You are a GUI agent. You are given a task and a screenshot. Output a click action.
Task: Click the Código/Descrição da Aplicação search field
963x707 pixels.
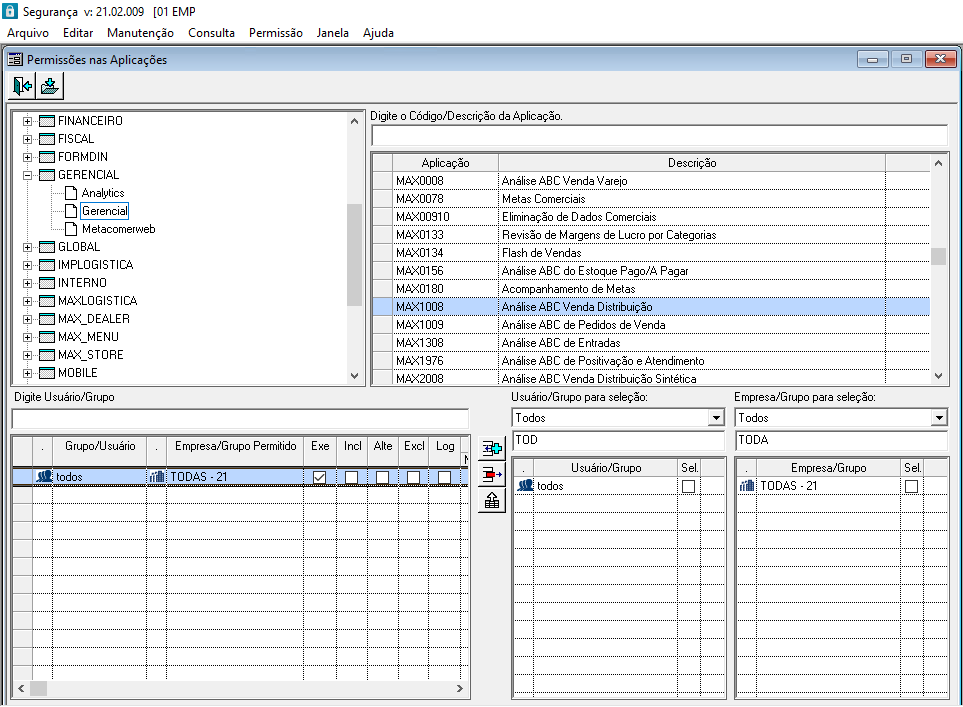[x=660, y=136]
